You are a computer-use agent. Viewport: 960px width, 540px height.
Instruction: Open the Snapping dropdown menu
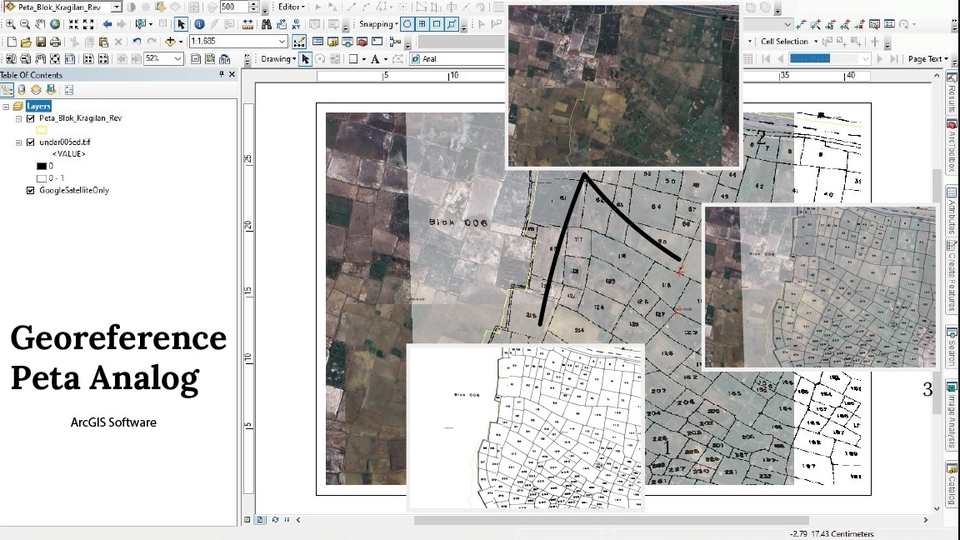(x=376, y=24)
